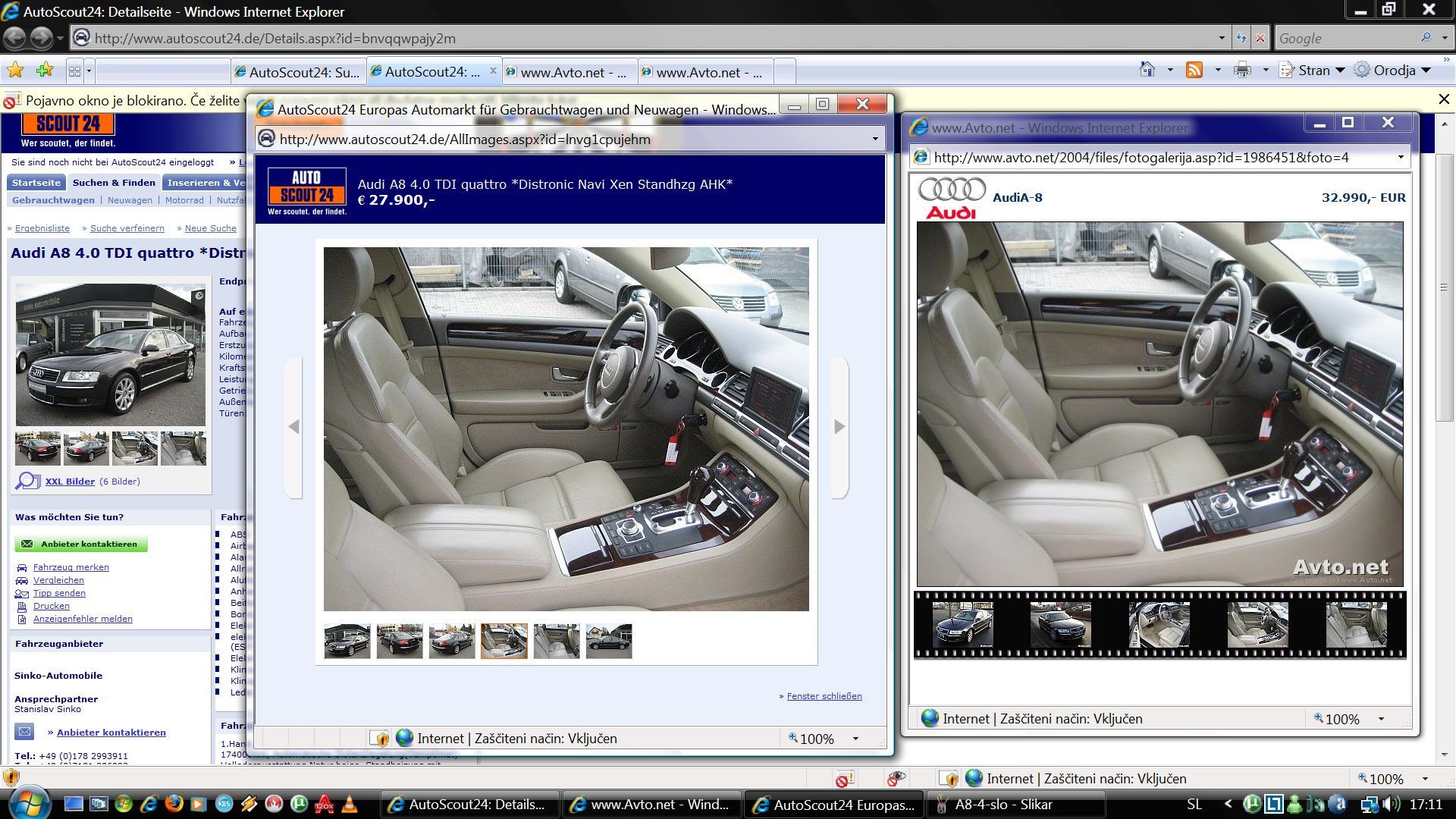Click the Ergebnisliste link
This screenshot has height=819, width=1456.
42,228
